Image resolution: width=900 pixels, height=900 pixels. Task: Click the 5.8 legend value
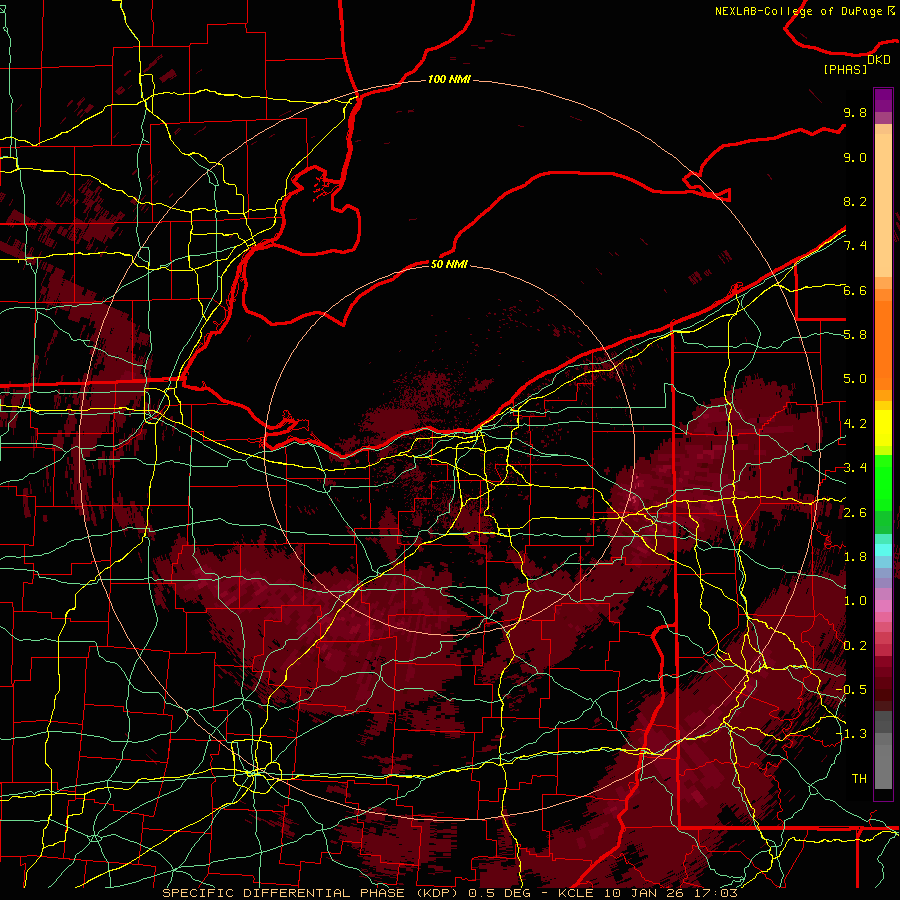click(855, 335)
